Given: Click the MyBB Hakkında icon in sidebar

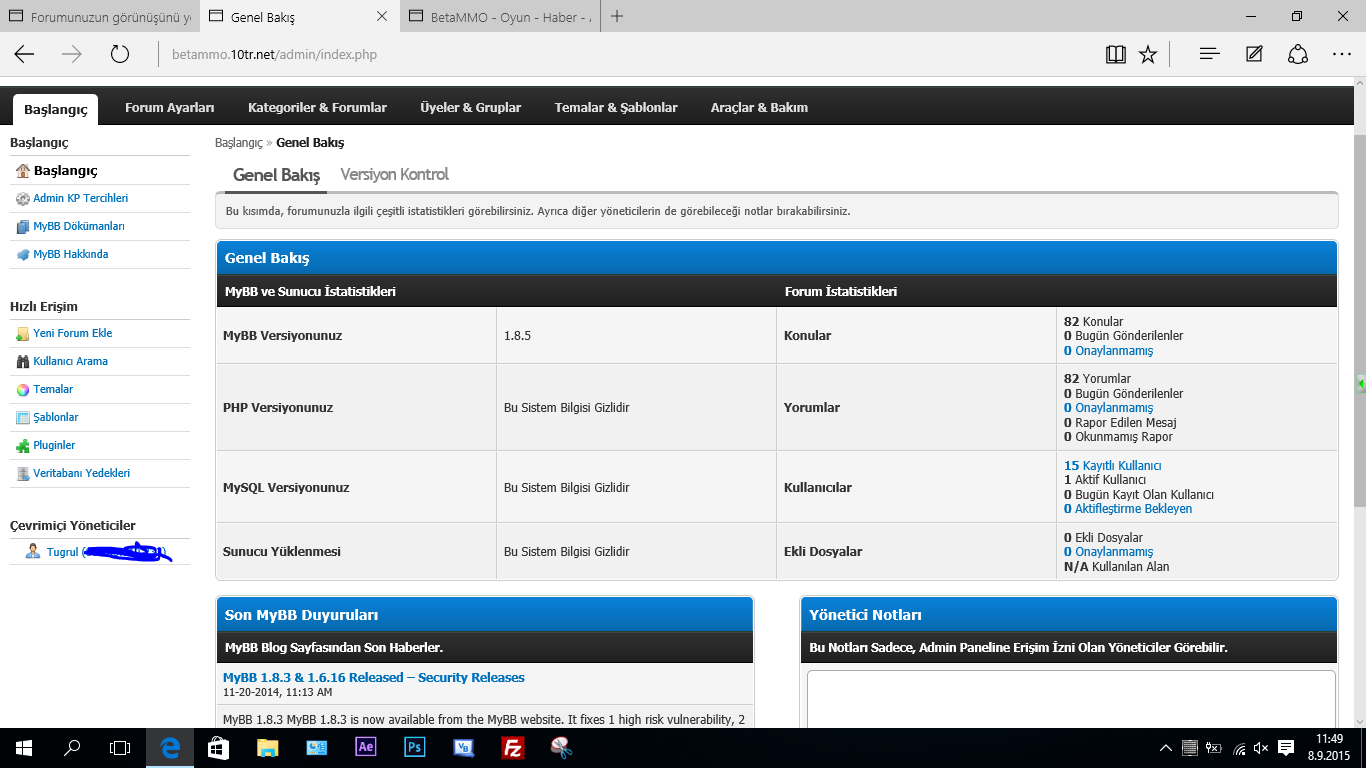Looking at the screenshot, I should click(x=23, y=255).
